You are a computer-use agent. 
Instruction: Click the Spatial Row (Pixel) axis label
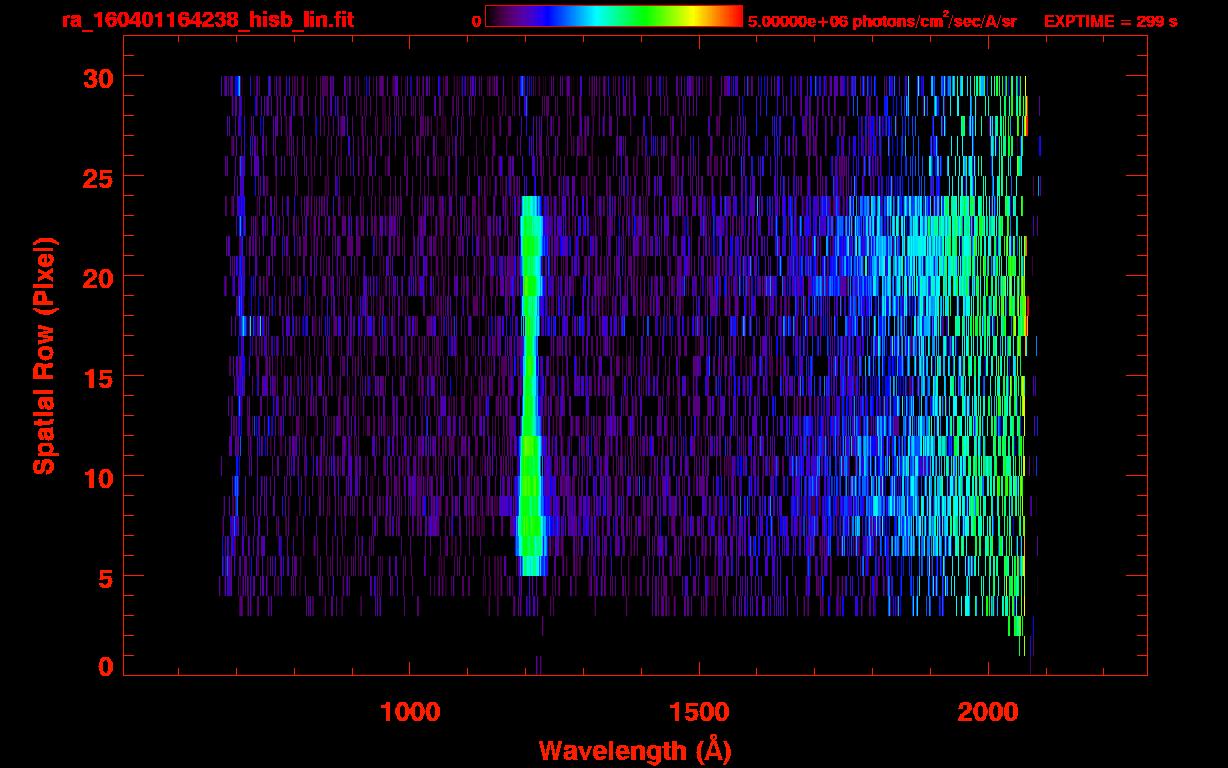tap(44, 355)
